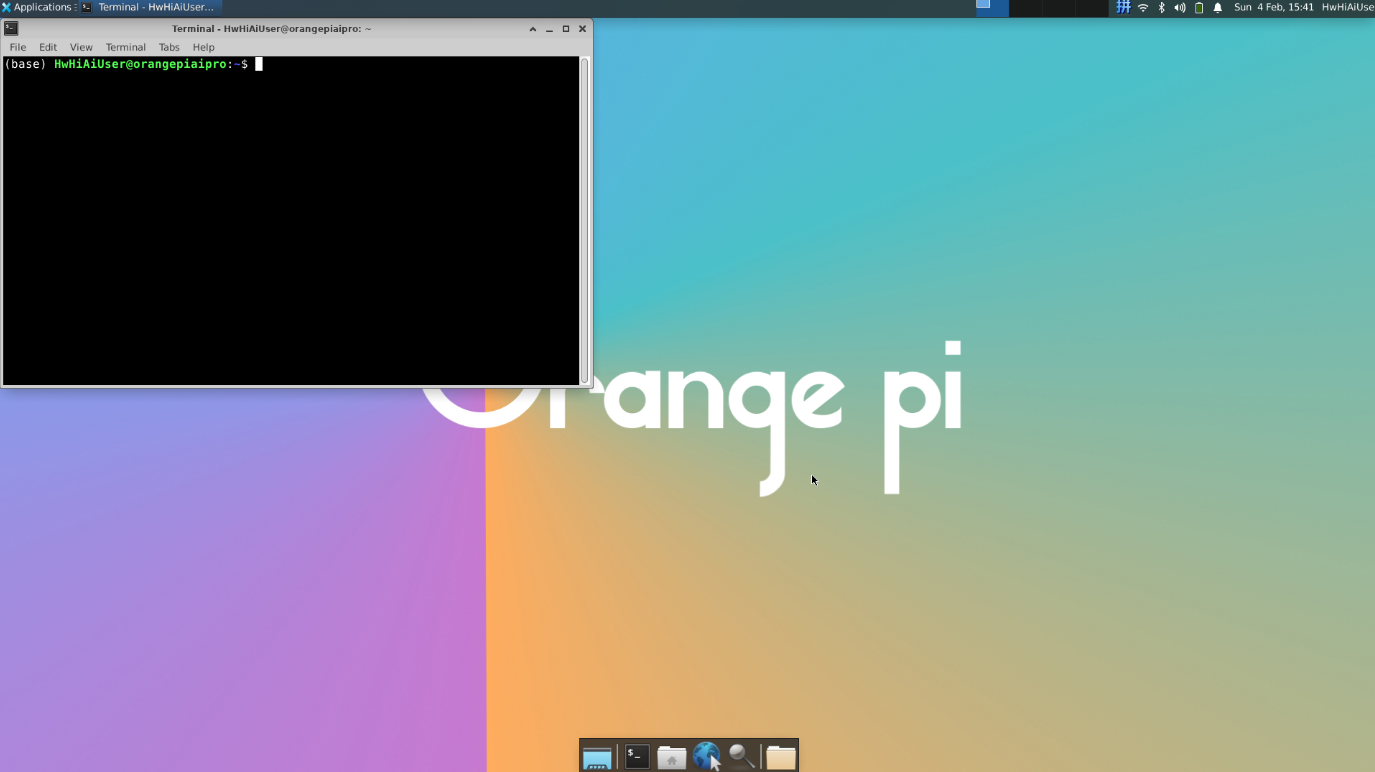This screenshot has height=772, width=1375.
Task: Open the View menu in Terminal
Action: point(81,47)
